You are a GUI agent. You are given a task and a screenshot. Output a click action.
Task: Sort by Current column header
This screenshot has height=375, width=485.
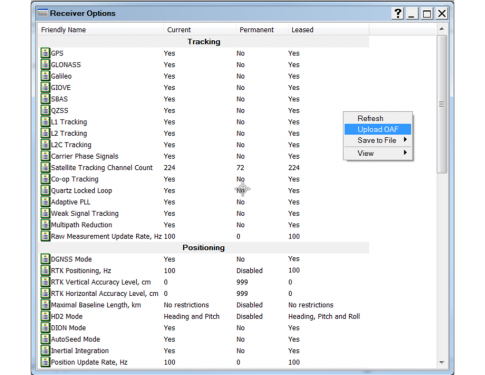tap(200, 30)
